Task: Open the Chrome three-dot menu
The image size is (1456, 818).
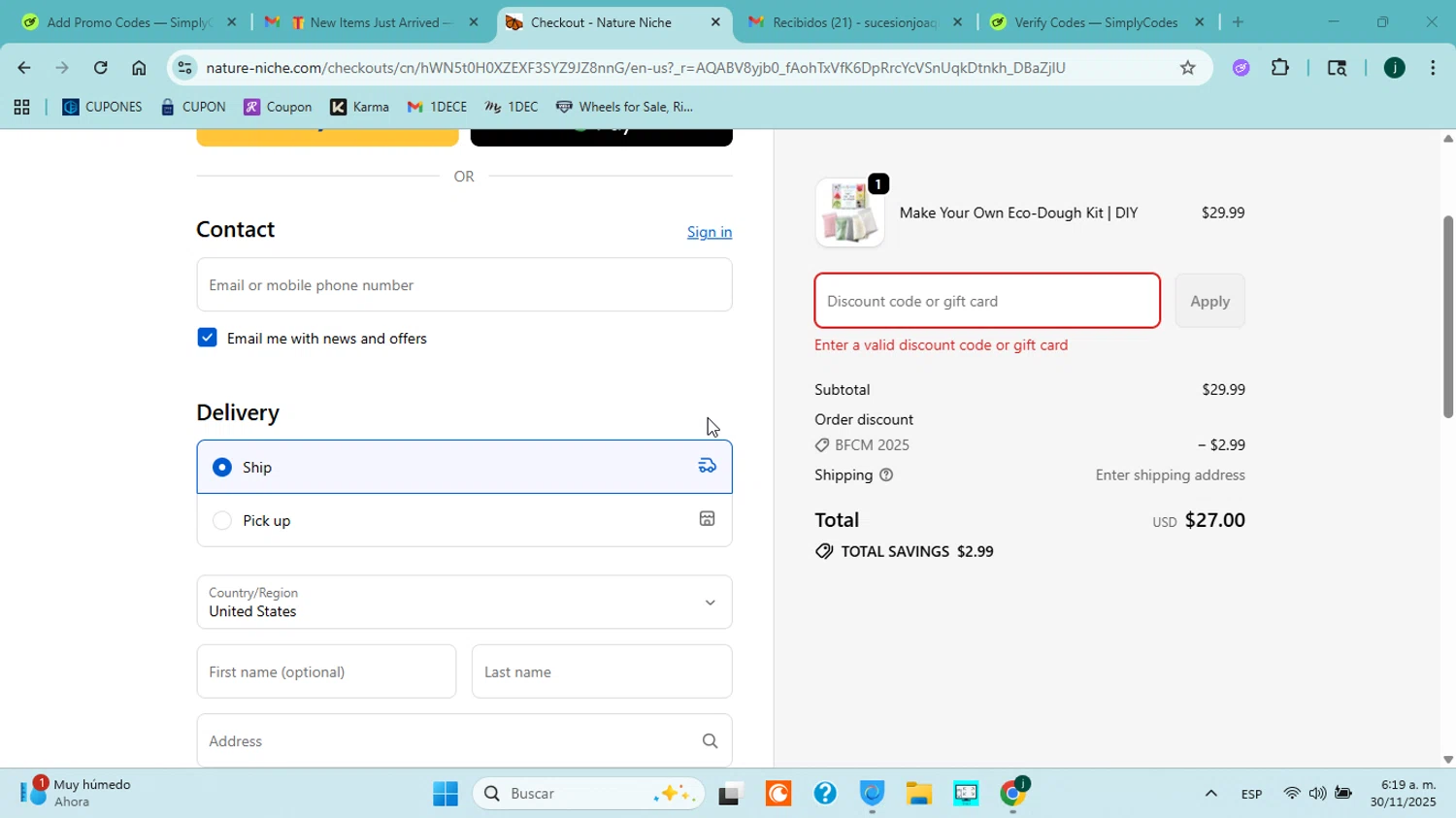Action: pos(1433,67)
